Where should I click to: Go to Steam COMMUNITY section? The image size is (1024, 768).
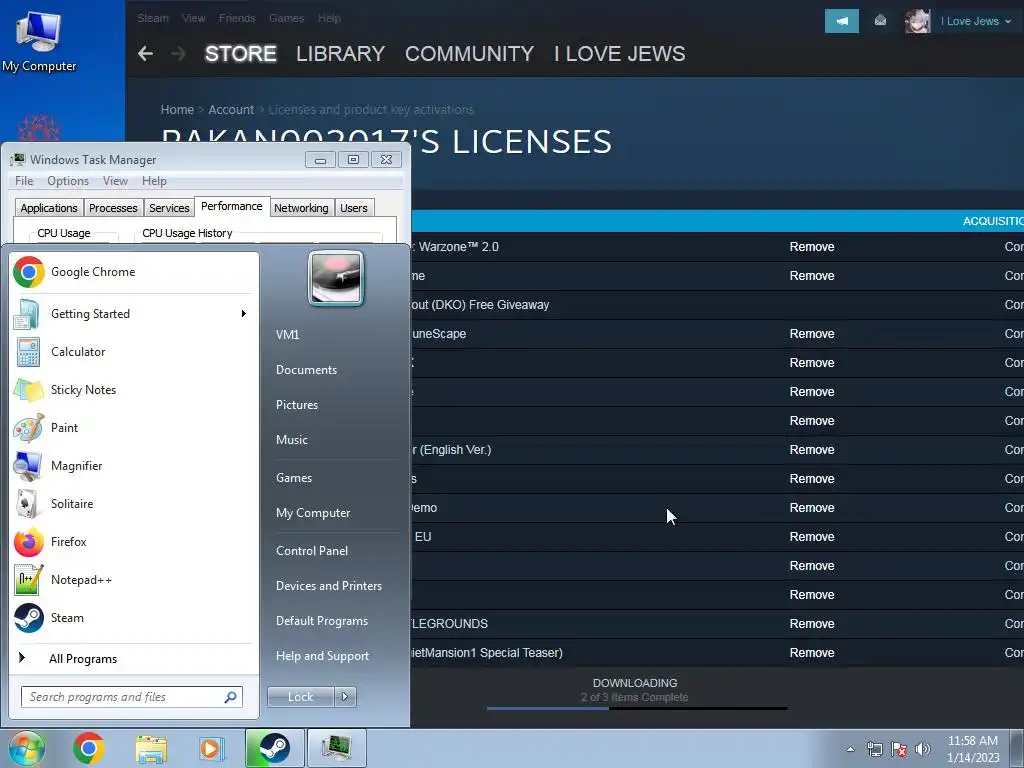470,54
